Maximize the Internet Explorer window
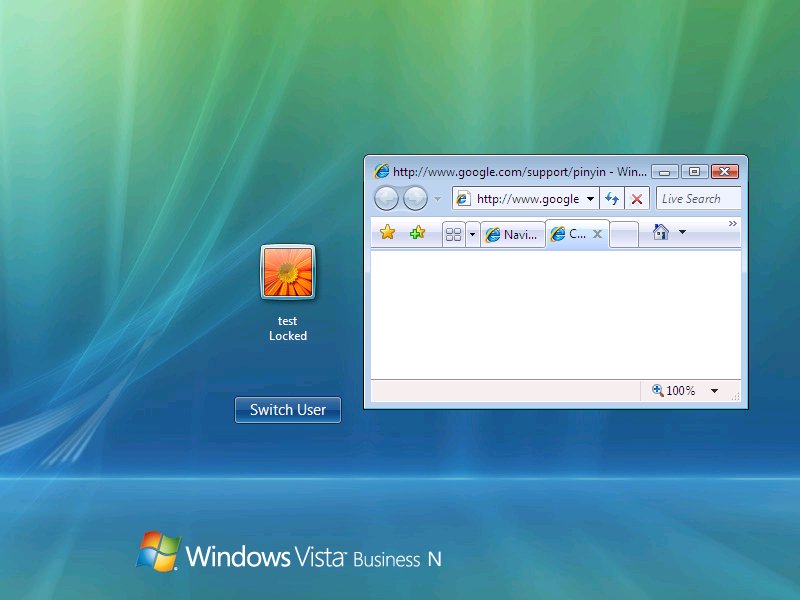800x600 pixels. click(694, 172)
